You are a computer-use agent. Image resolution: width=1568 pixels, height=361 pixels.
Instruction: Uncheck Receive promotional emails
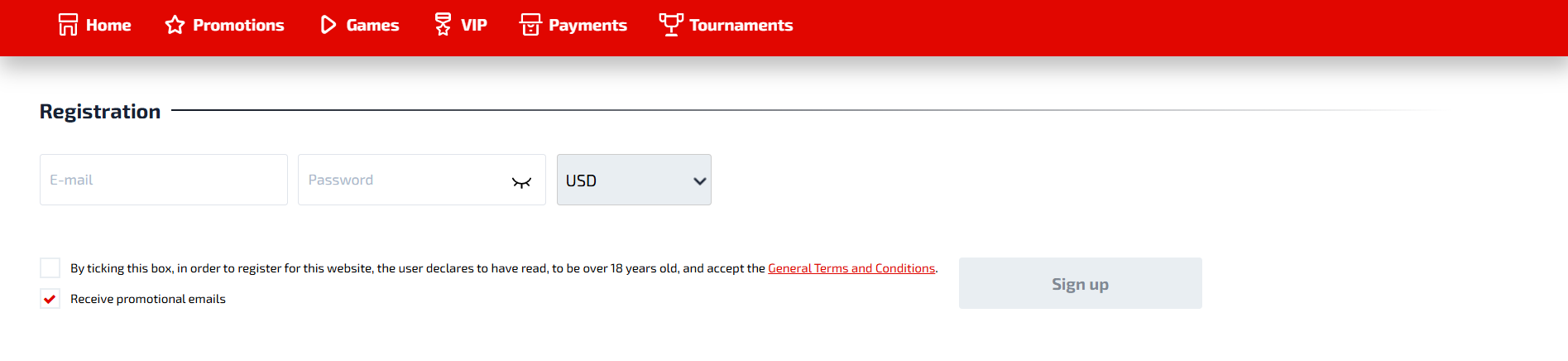50,299
